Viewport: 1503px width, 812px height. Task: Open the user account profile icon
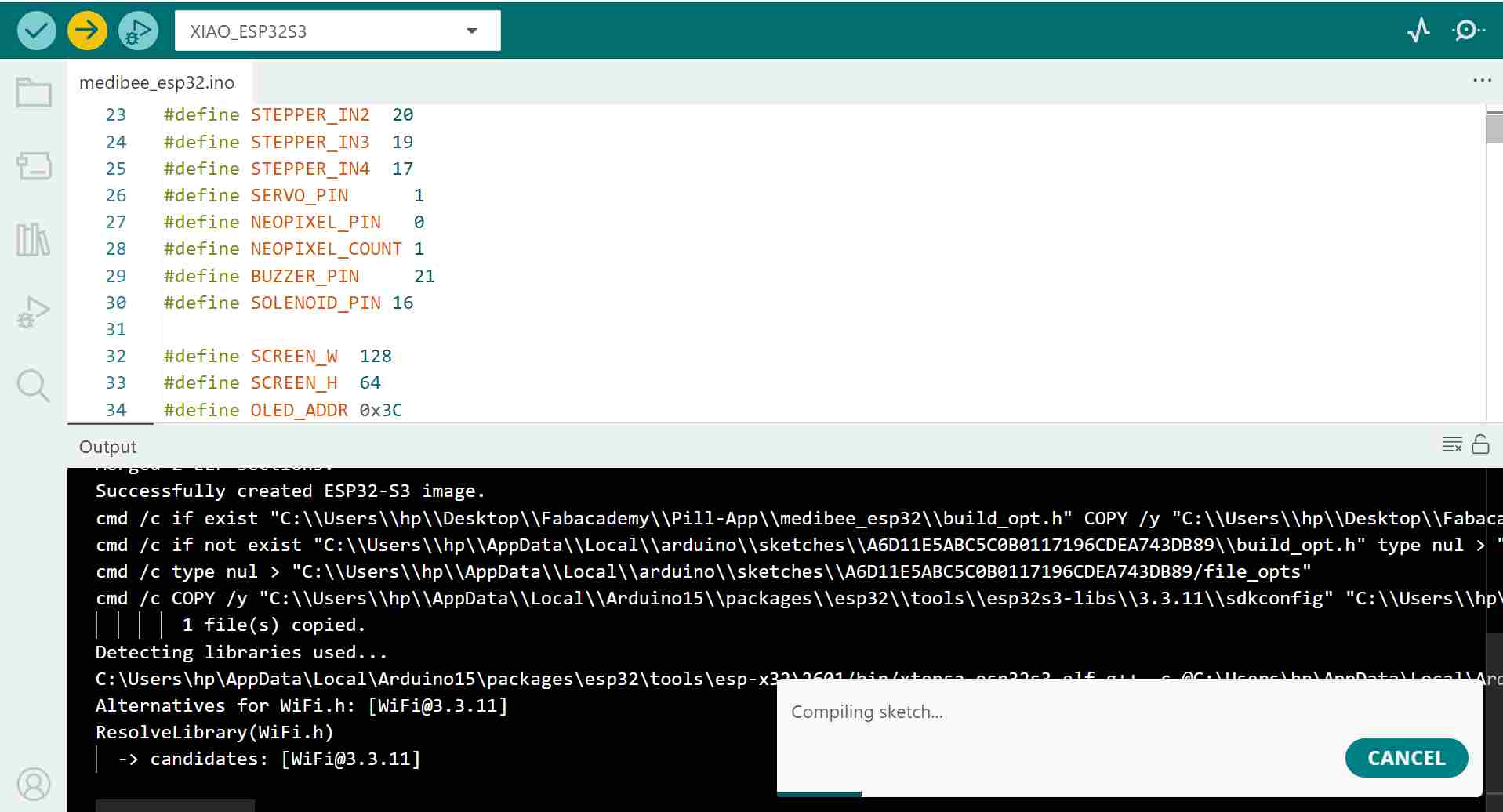(34, 784)
